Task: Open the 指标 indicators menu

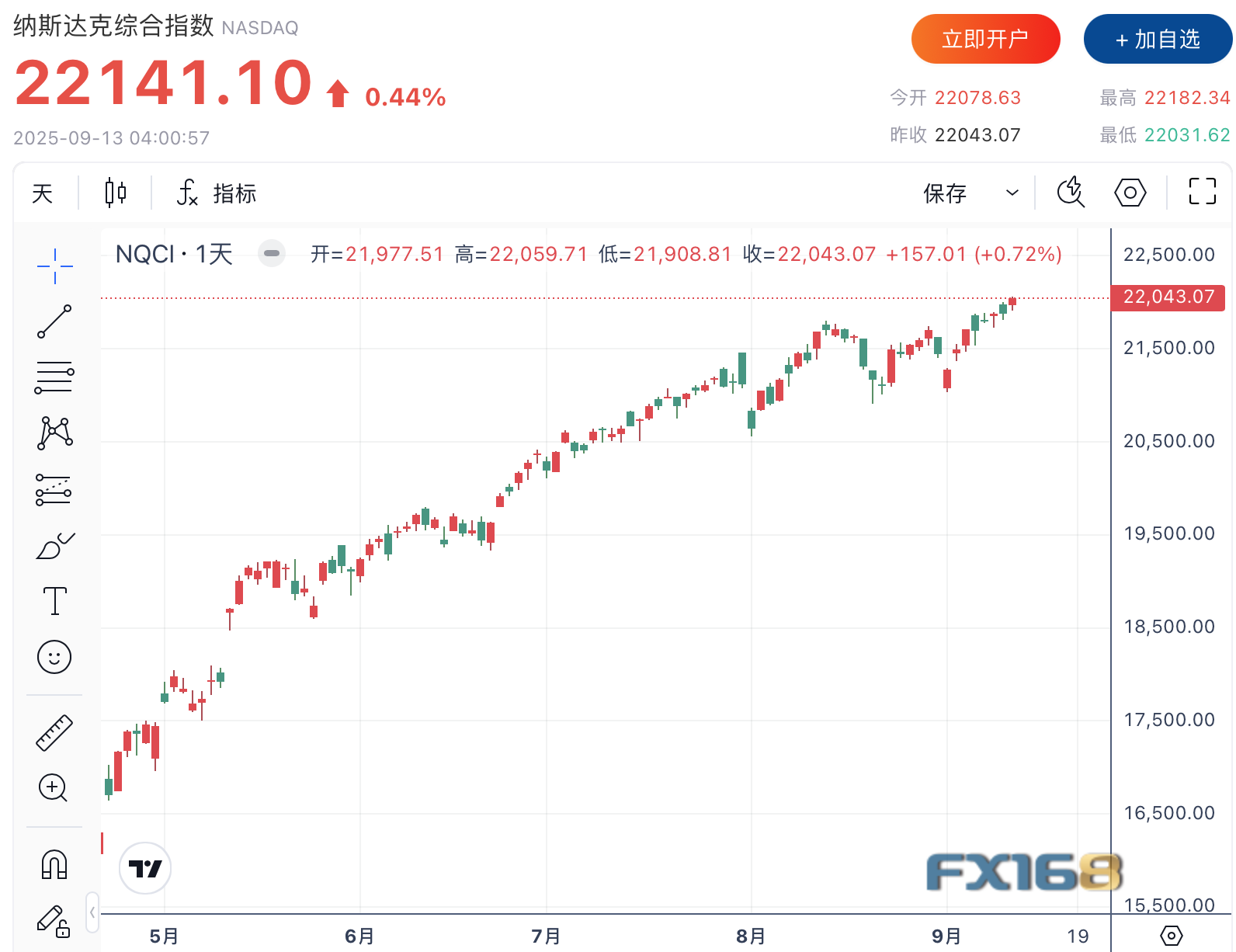Action: (217, 193)
